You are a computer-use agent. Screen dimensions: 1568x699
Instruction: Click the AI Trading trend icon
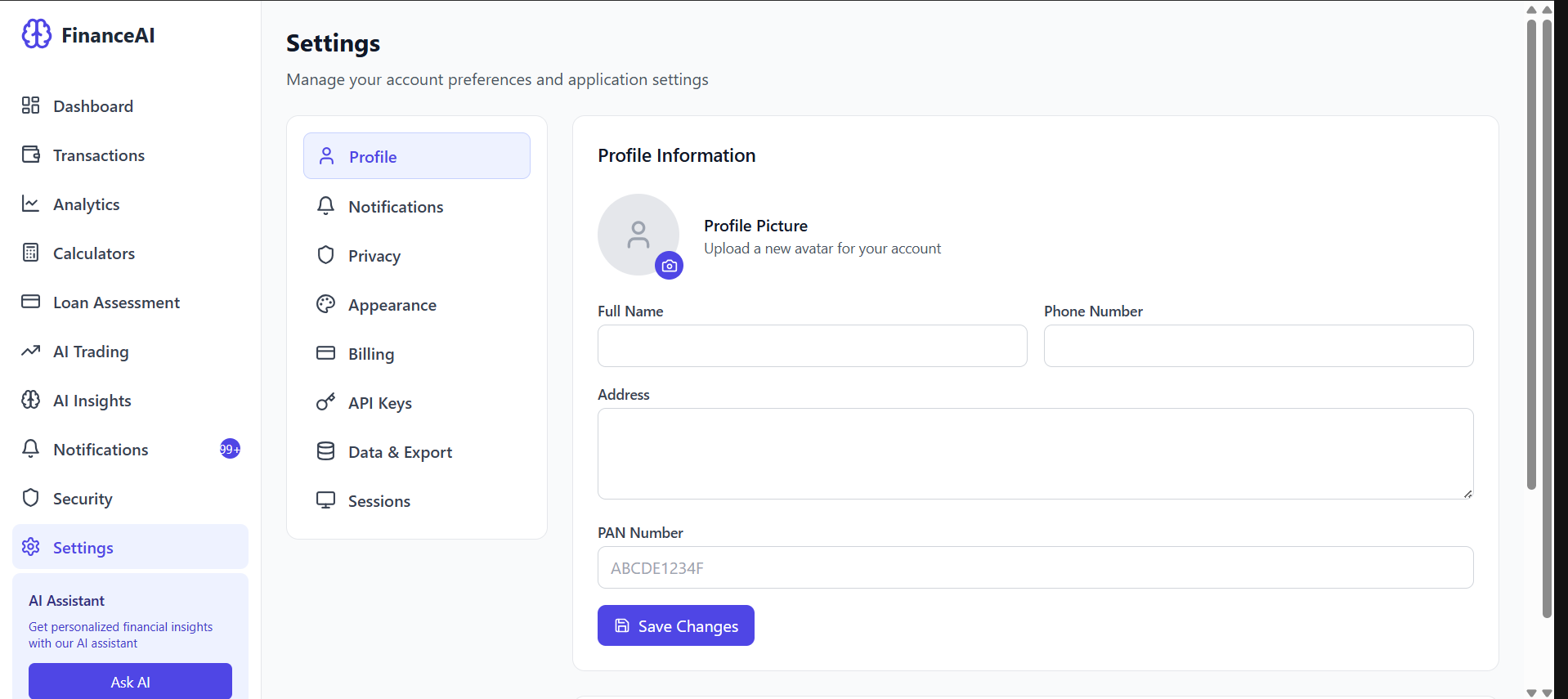pos(31,351)
